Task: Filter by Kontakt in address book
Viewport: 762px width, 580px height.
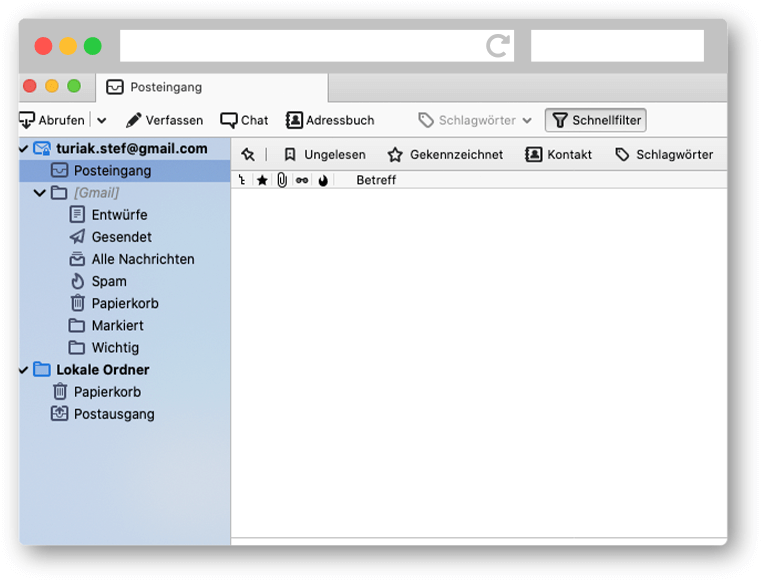Action: pos(558,155)
